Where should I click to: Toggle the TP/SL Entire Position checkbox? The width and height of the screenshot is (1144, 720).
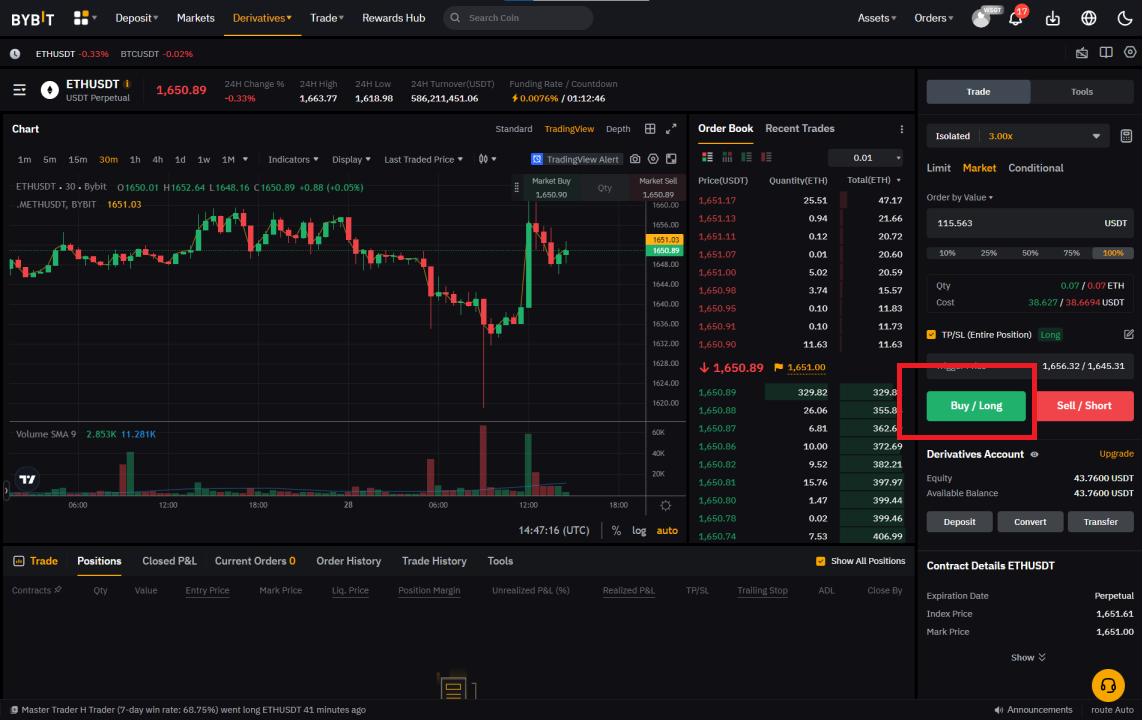pyautogui.click(x=931, y=335)
